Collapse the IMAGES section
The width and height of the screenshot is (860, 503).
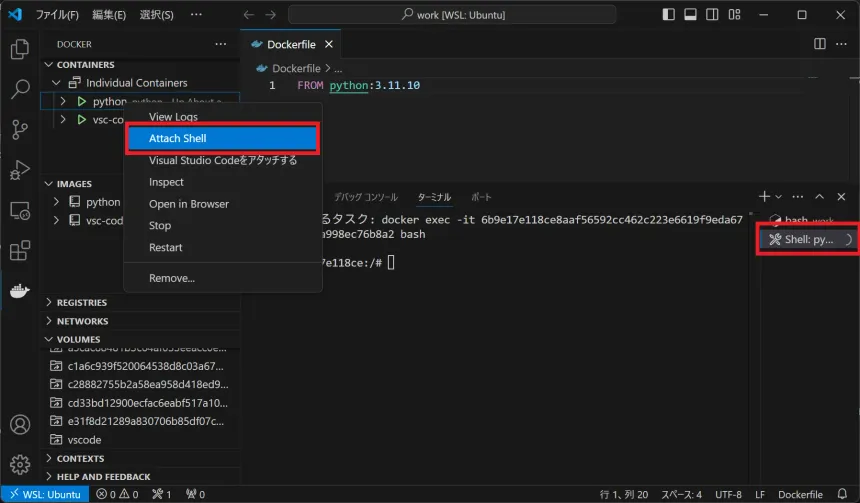pyautogui.click(x=74, y=184)
